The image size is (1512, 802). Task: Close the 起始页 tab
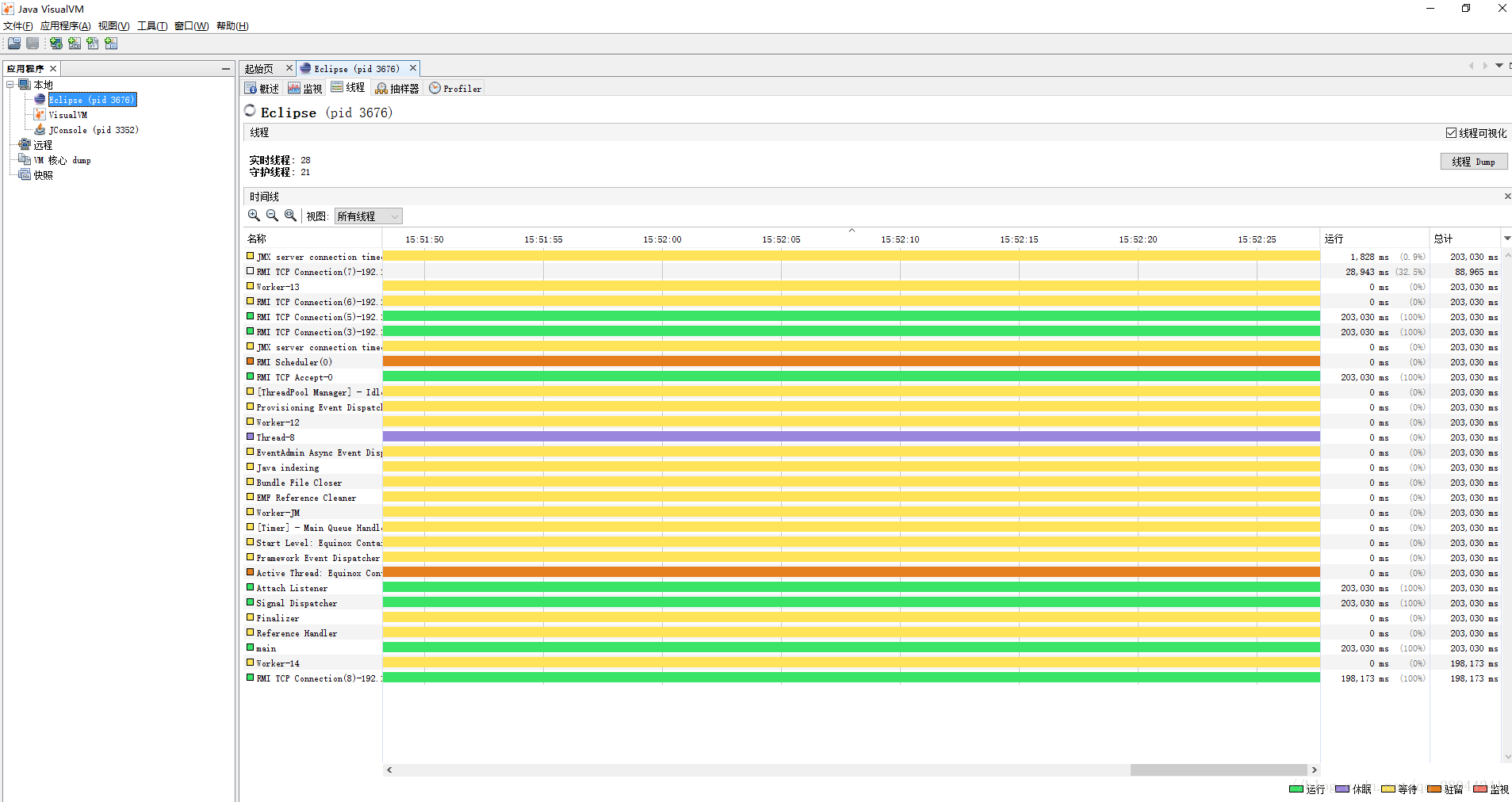tap(289, 68)
